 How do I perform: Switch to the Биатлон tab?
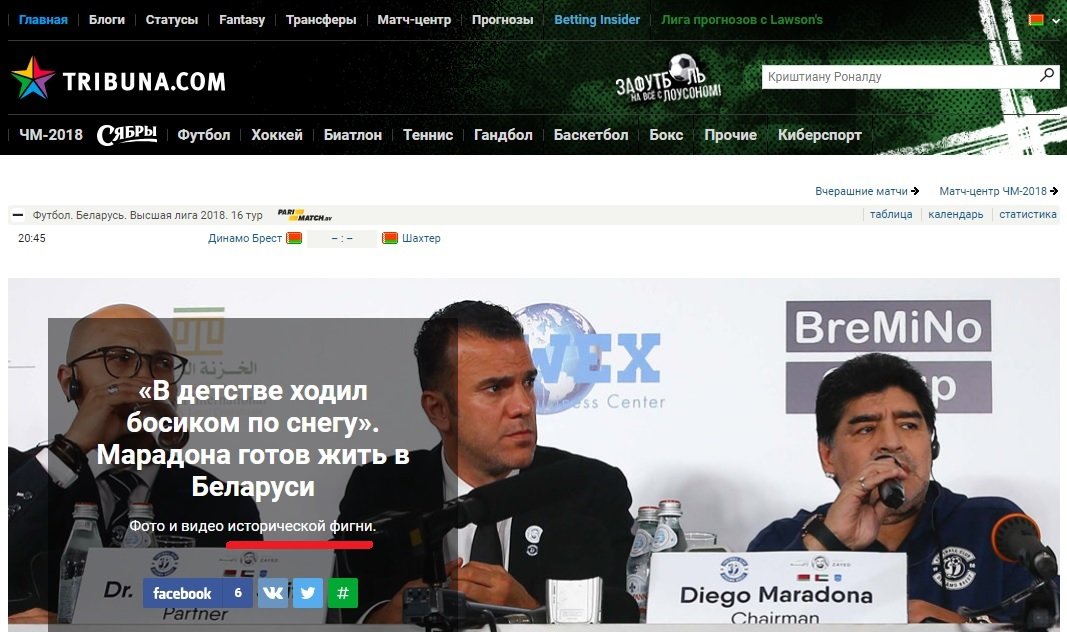pyautogui.click(x=352, y=135)
